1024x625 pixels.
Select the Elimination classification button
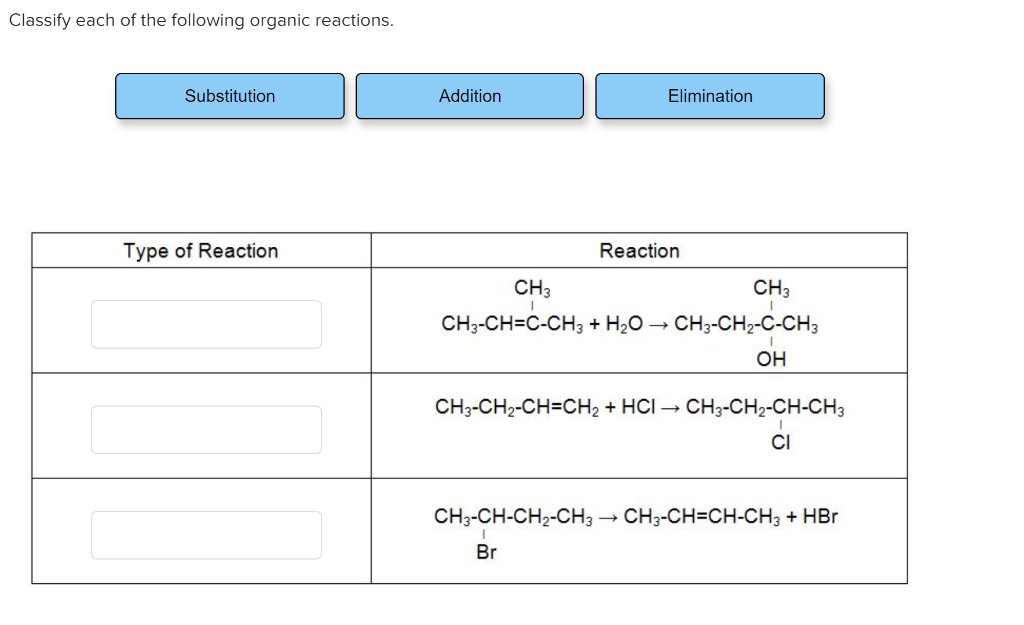click(x=710, y=96)
